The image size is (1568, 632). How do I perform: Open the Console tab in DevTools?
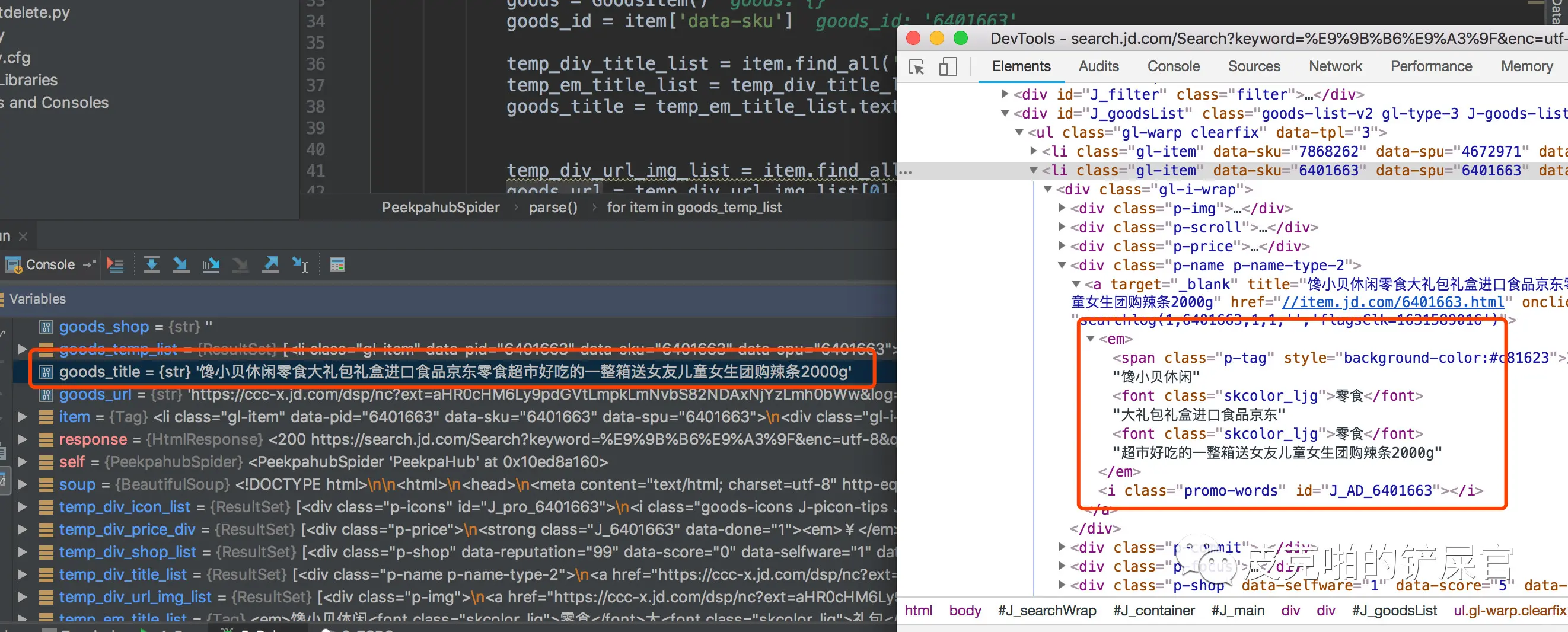1174,66
